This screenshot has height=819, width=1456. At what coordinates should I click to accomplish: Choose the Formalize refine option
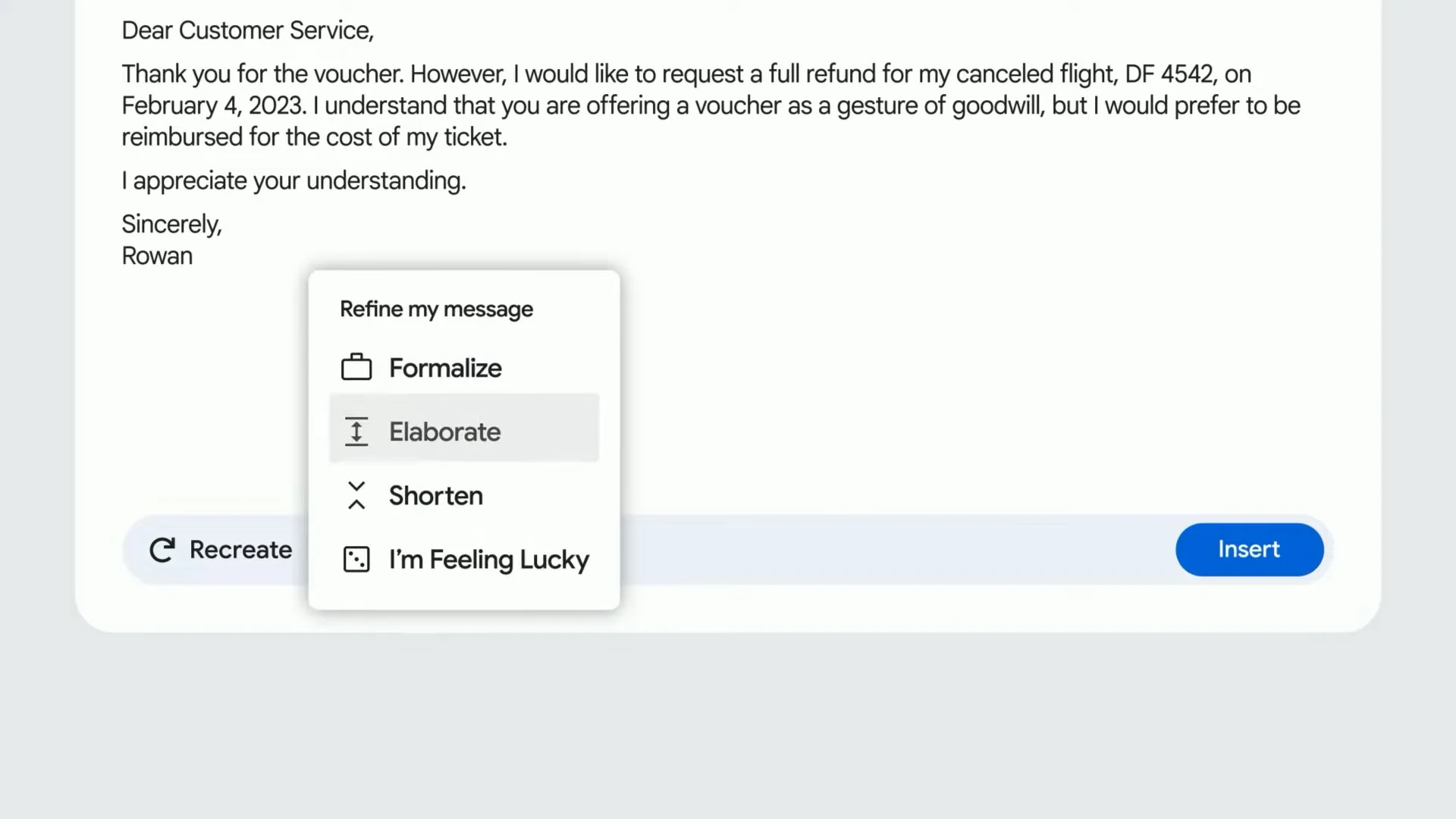click(x=445, y=368)
